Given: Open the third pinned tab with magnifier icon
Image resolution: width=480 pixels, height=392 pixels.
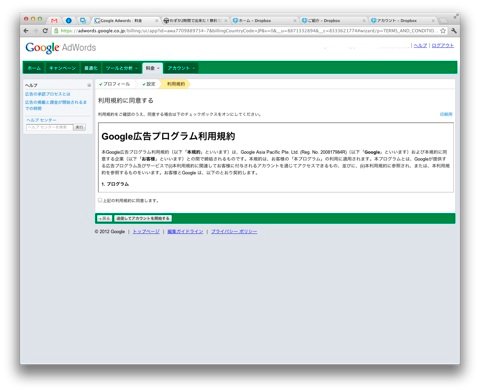Looking at the screenshot, I should [x=83, y=21].
